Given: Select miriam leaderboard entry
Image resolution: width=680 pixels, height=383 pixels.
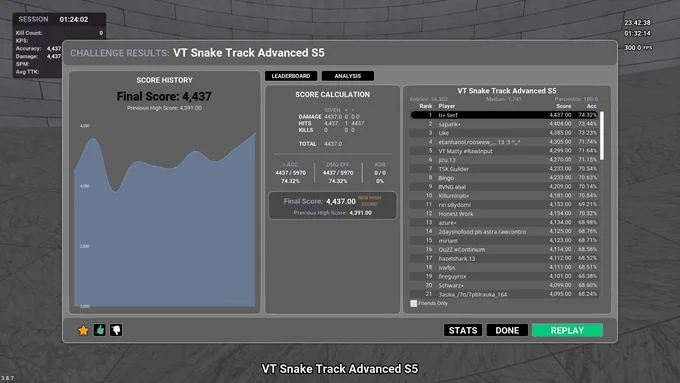Looking at the screenshot, I should coord(504,241).
